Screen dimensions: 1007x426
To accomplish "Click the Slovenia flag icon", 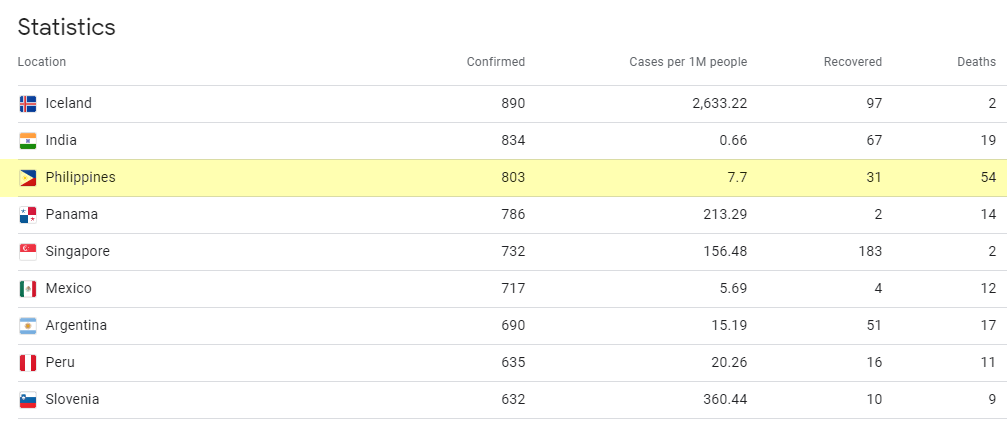I will (28, 400).
